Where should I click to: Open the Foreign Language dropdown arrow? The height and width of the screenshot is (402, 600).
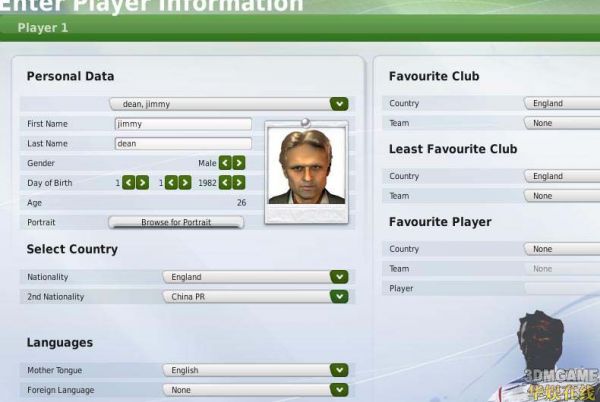point(339,390)
